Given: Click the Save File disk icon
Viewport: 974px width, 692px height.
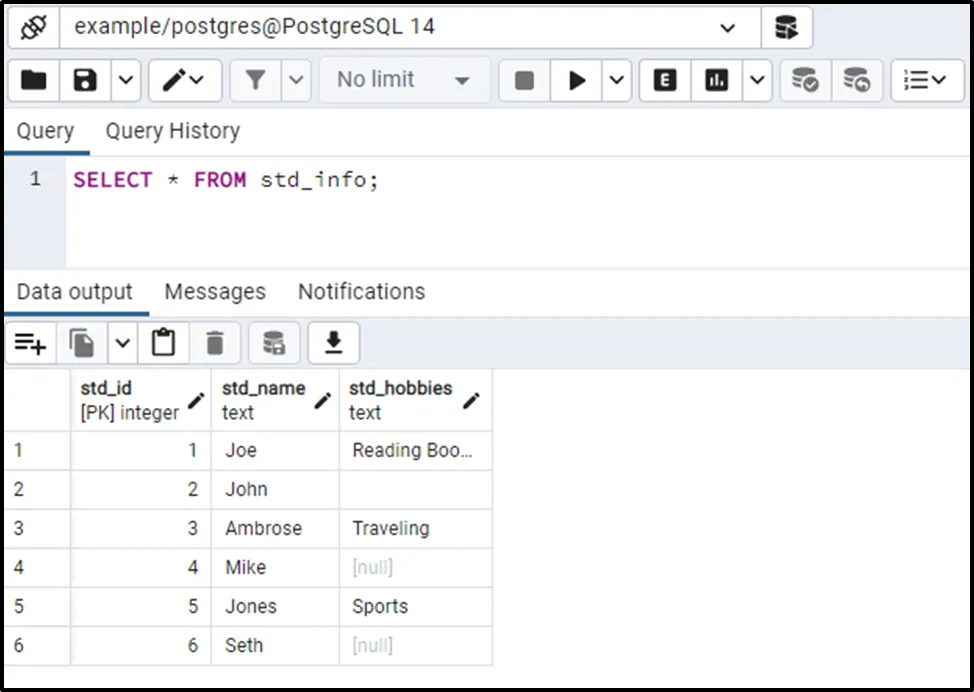Looking at the screenshot, I should 86,80.
